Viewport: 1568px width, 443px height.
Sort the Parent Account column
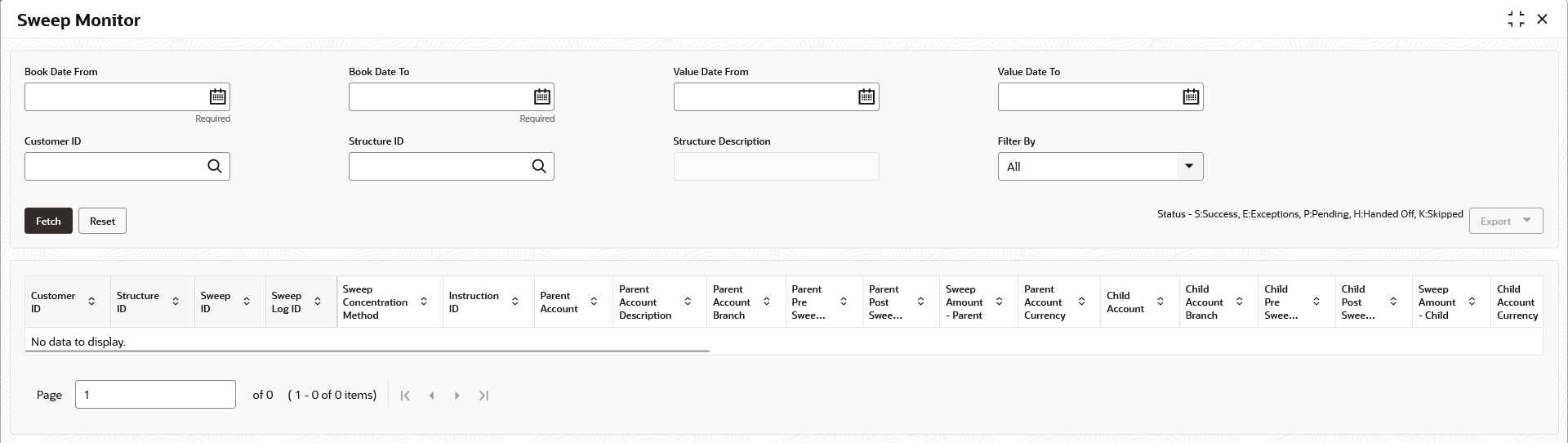[594, 302]
